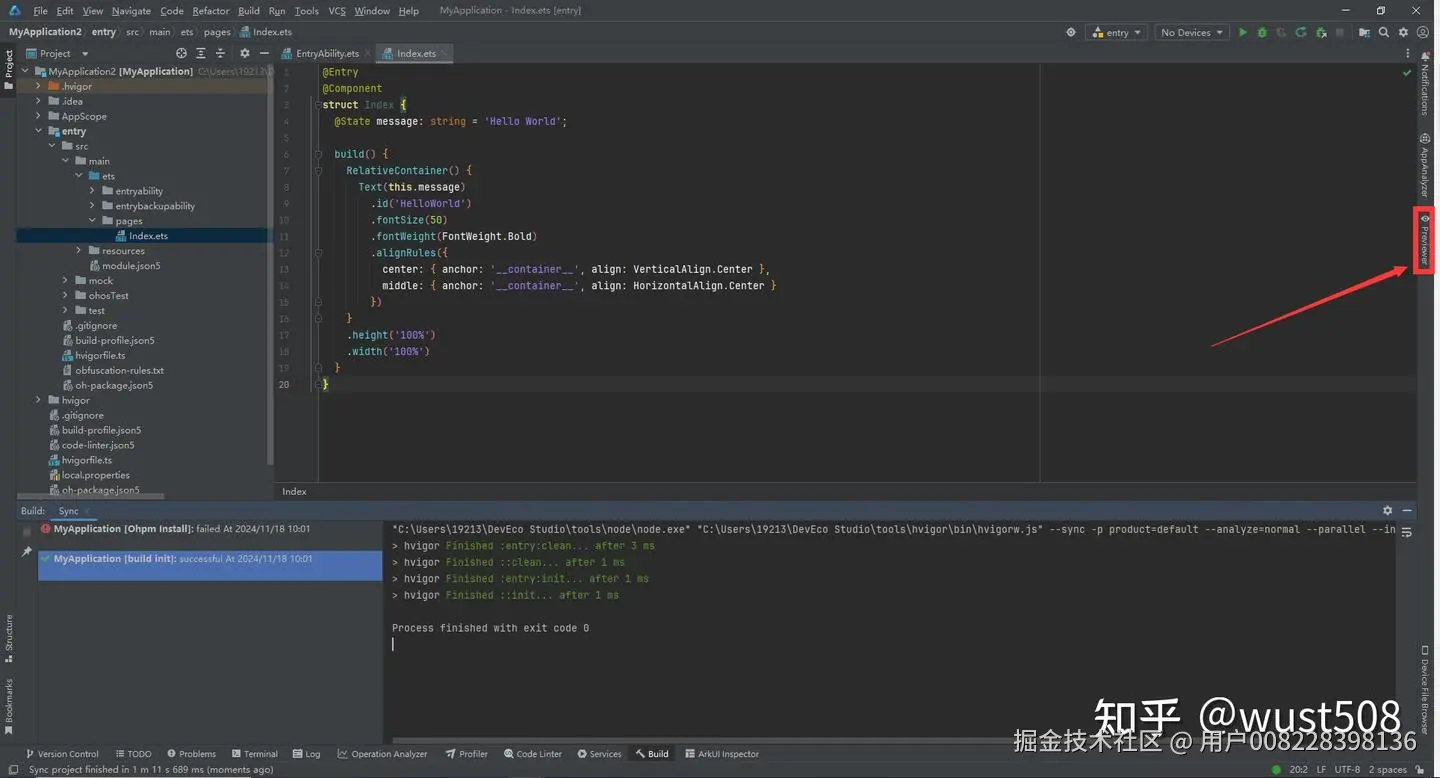Open the No Devices dropdown

click(1190, 32)
